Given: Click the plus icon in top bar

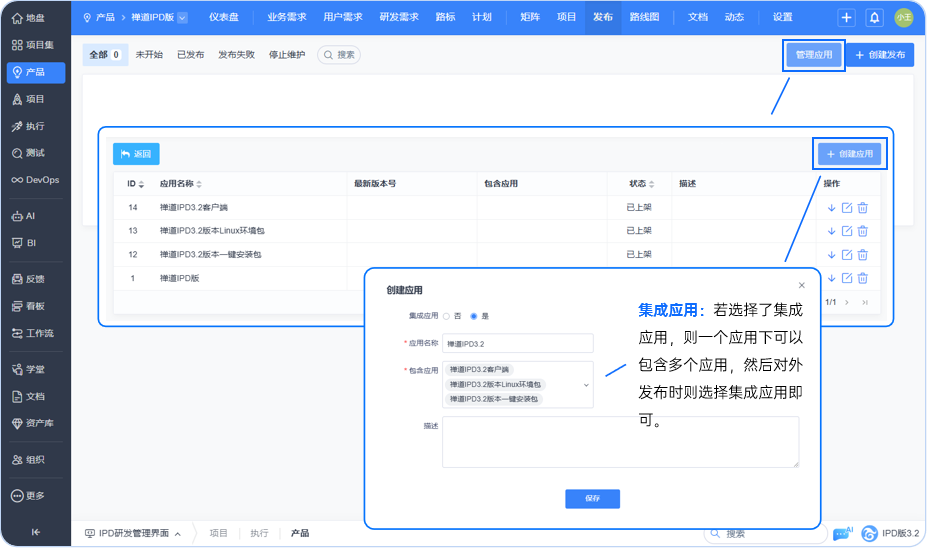Looking at the screenshot, I should (846, 17).
